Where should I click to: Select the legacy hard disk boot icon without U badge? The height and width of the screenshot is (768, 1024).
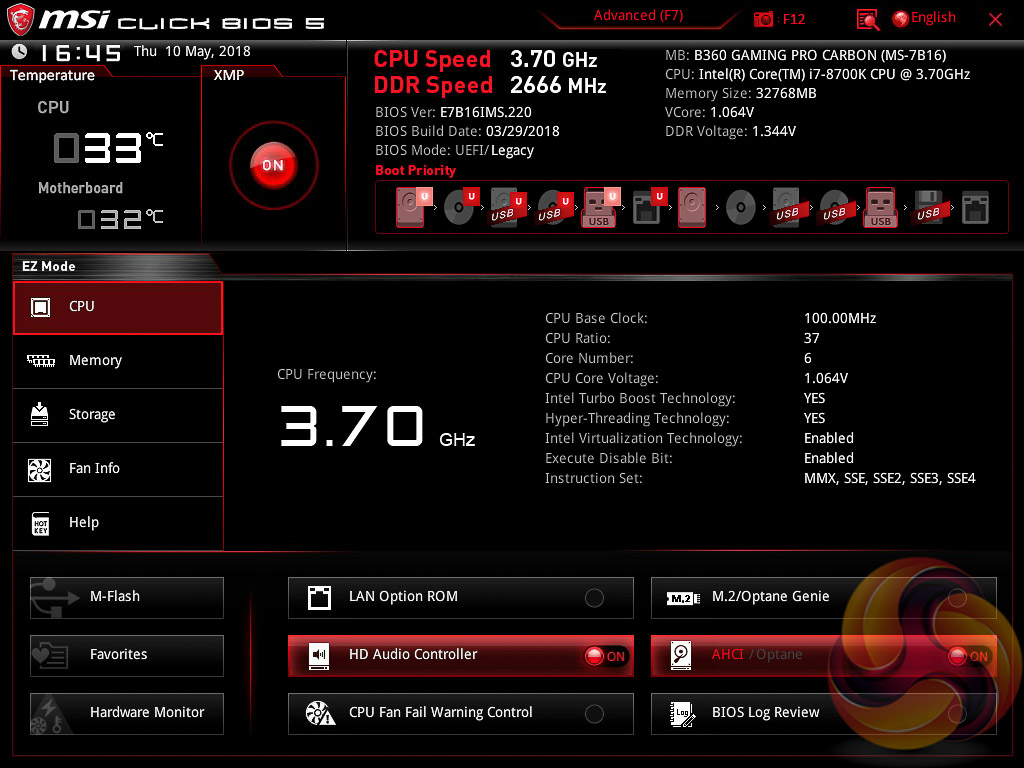pyautogui.click(x=692, y=207)
